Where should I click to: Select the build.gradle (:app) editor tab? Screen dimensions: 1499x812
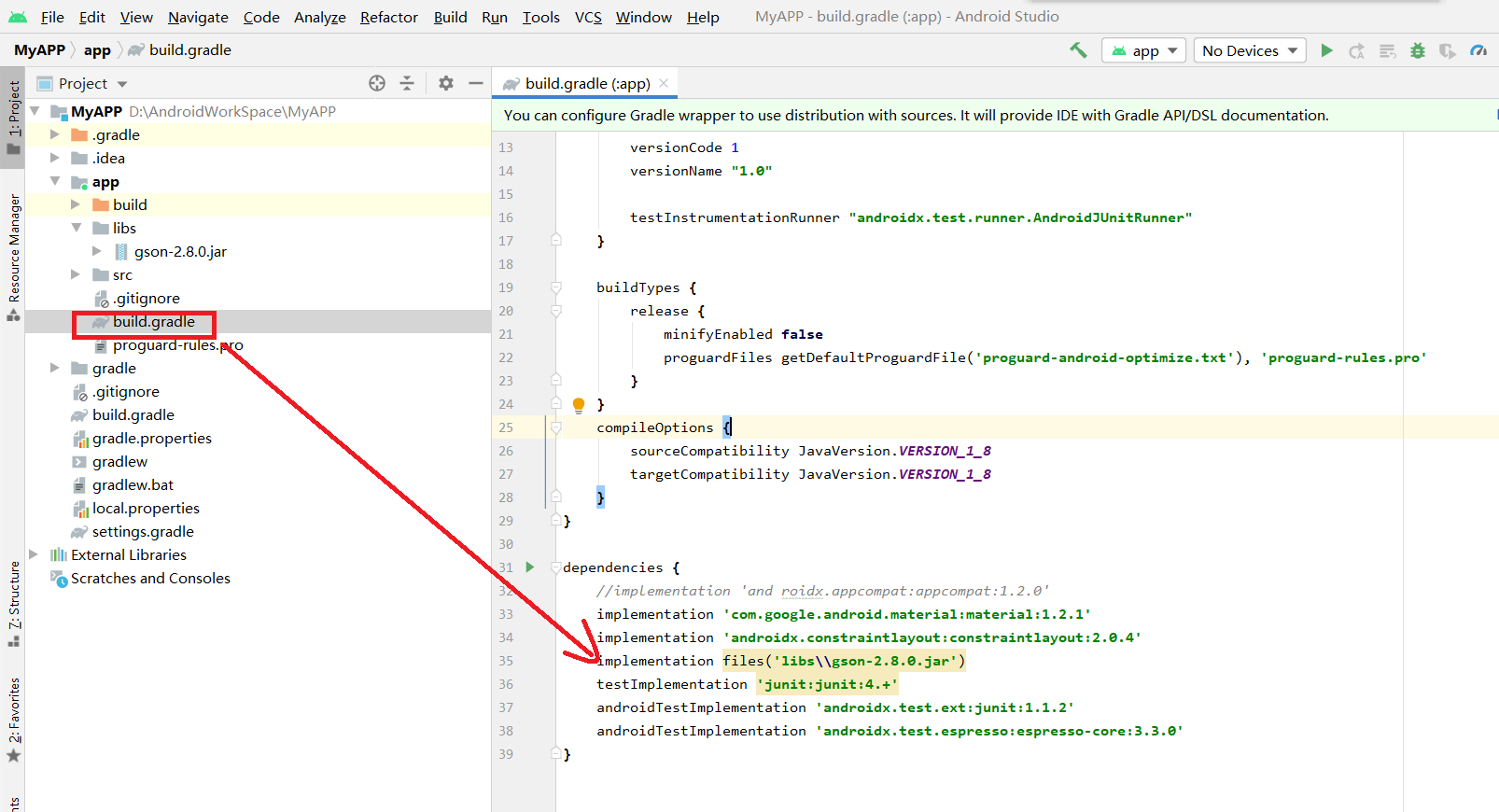click(x=586, y=83)
